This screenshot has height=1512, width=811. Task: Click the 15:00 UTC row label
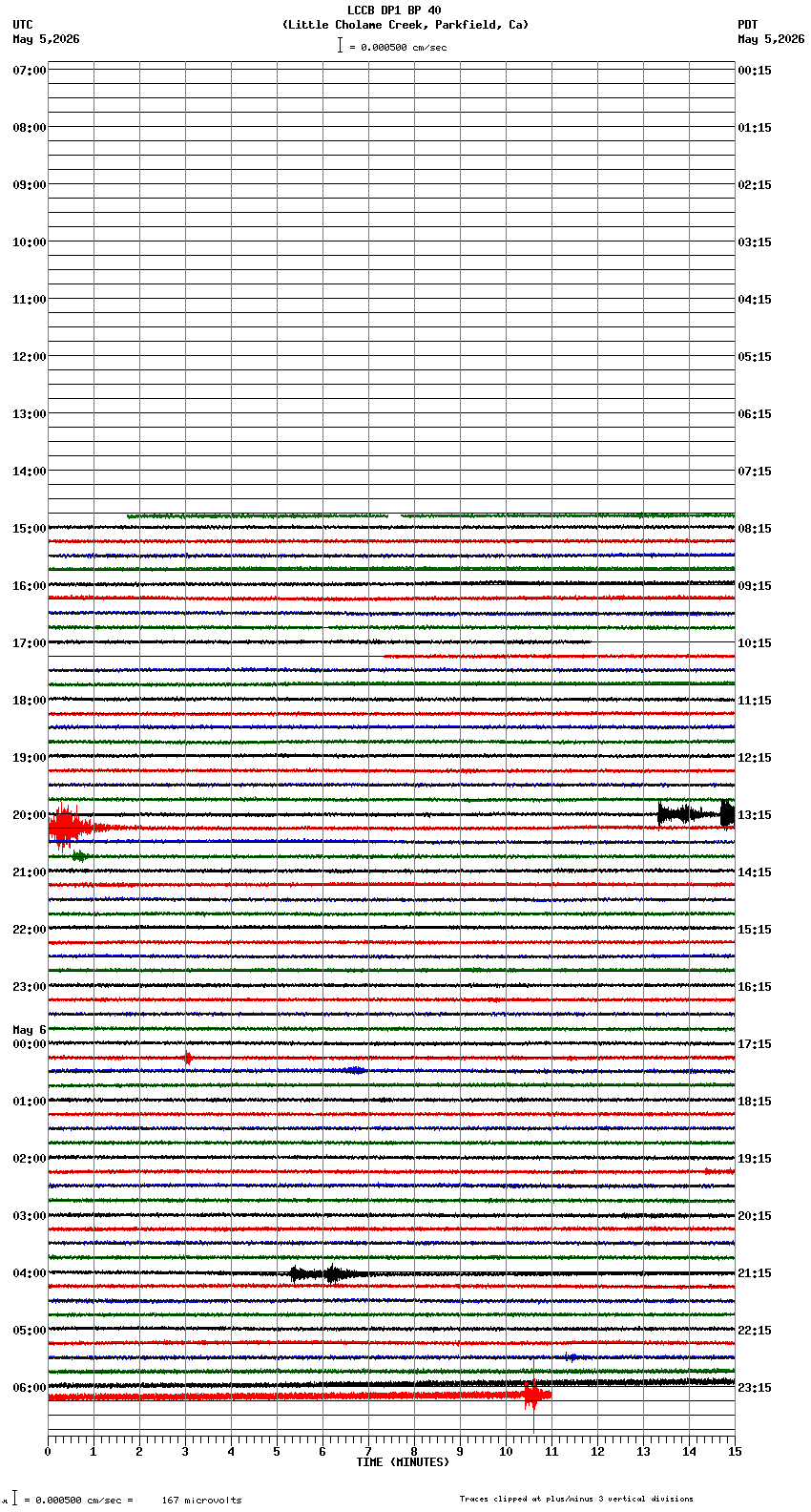30,529
